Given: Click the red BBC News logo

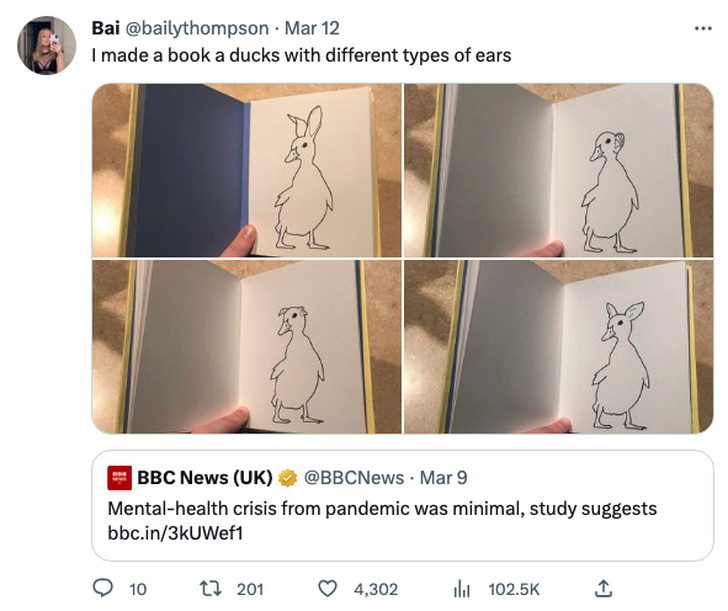Looking at the screenshot, I should [x=119, y=477].
